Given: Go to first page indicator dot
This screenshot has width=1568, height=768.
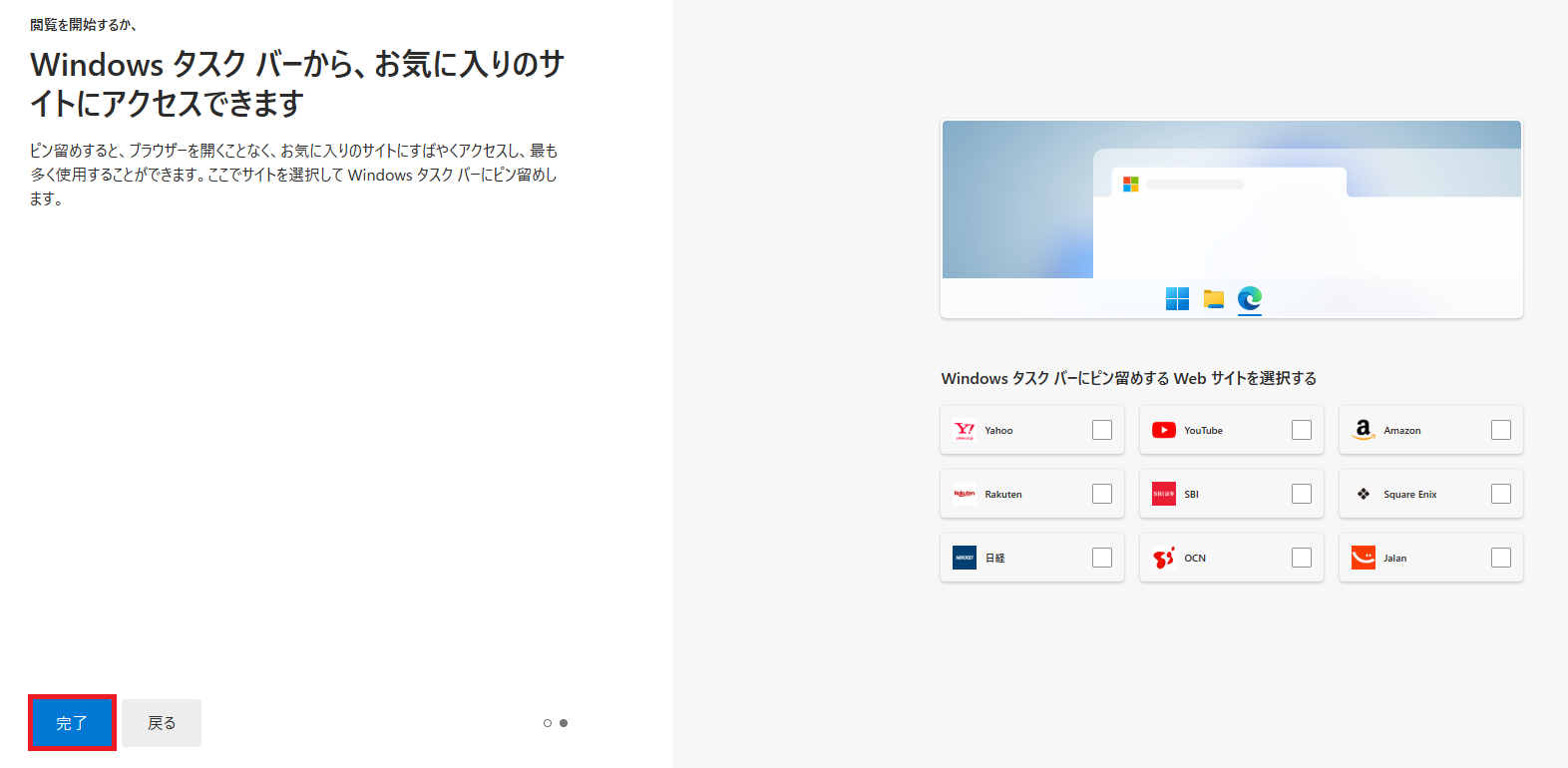Looking at the screenshot, I should 548,723.
